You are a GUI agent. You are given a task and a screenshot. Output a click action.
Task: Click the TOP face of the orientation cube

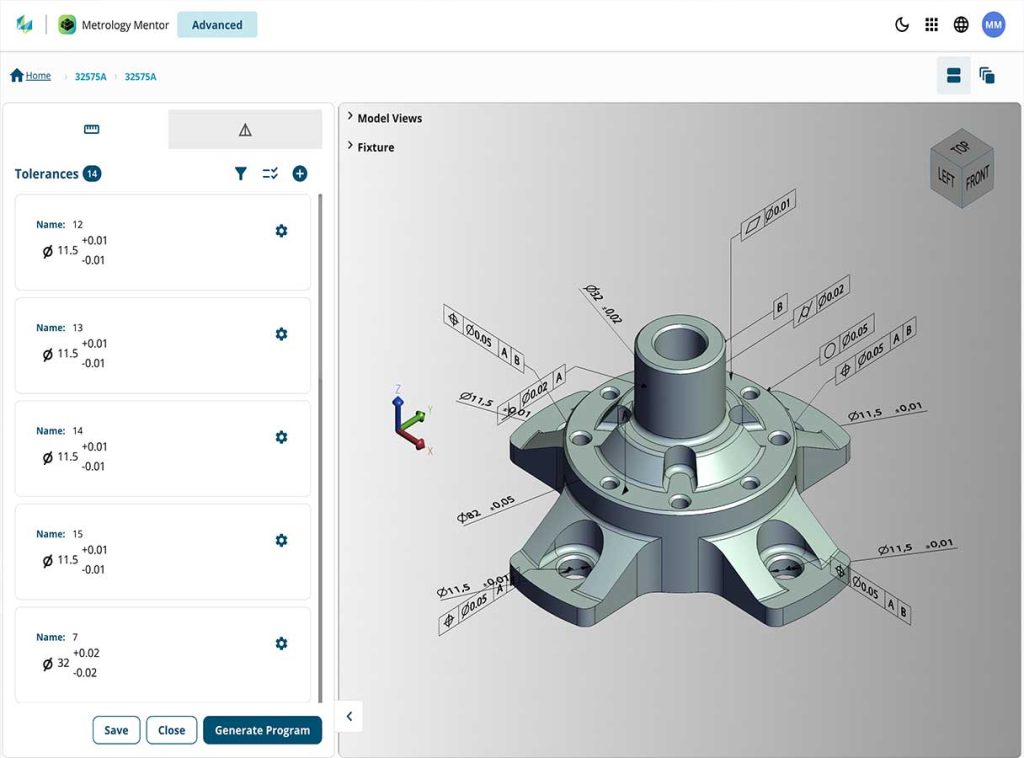(959, 151)
